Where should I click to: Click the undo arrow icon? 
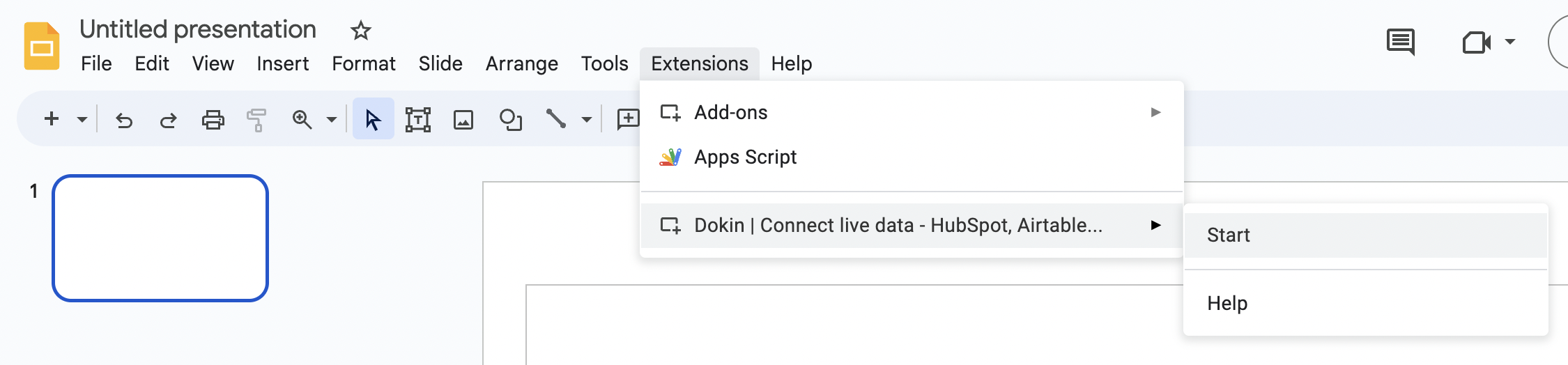pyautogui.click(x=124, y=120)
